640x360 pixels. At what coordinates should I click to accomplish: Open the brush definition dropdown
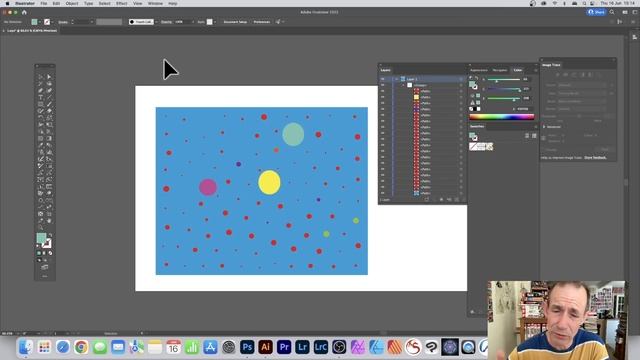click(156, 22)
